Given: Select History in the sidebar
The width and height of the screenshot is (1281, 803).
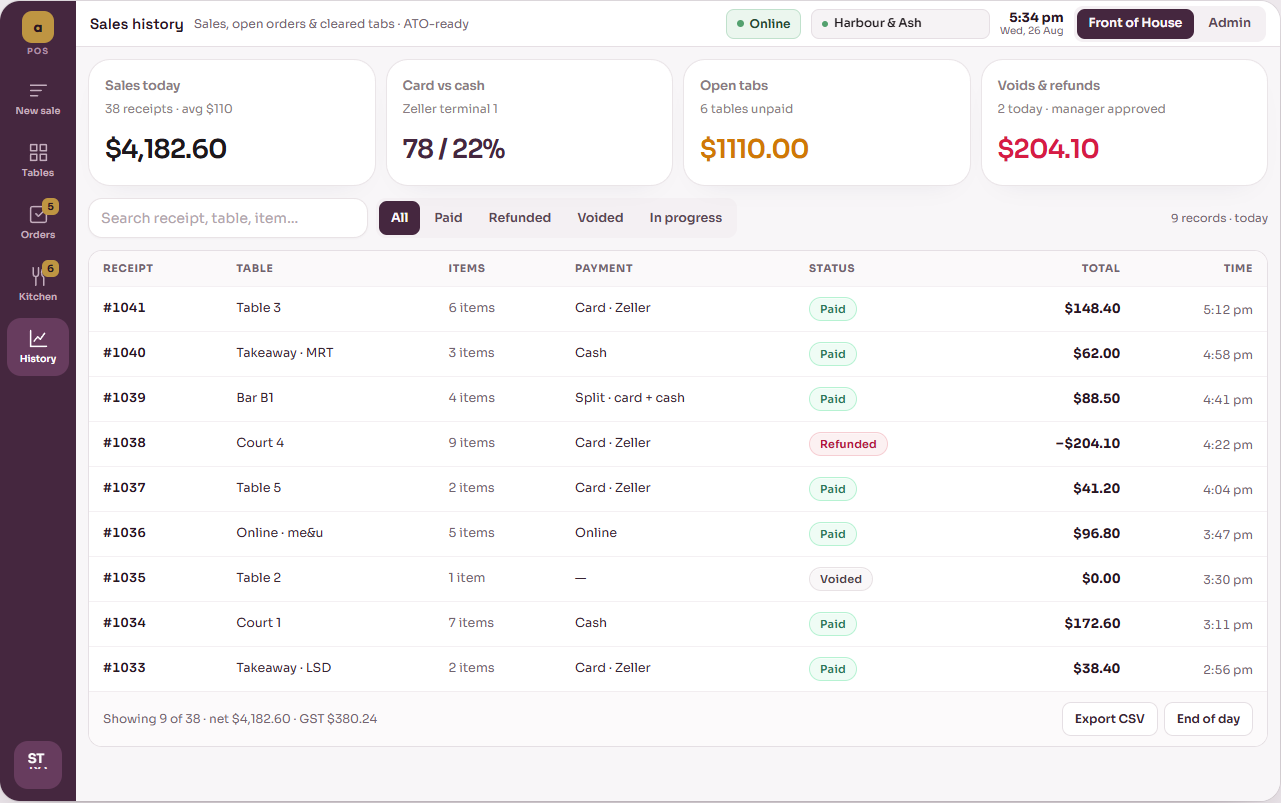Looking at the screenshot, I should [38, 346].
